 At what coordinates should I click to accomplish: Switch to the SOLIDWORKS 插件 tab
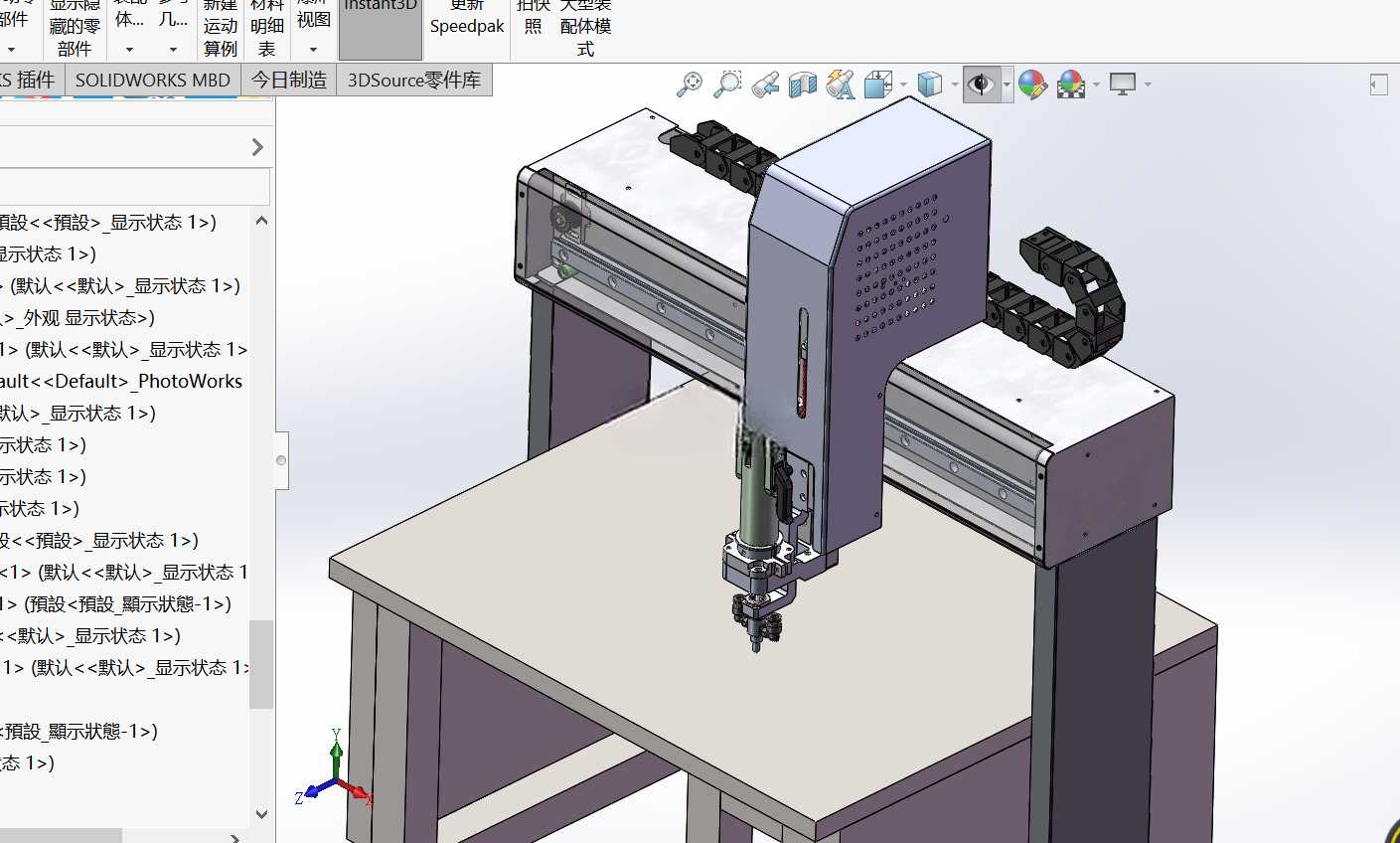(x=31, y=81)
